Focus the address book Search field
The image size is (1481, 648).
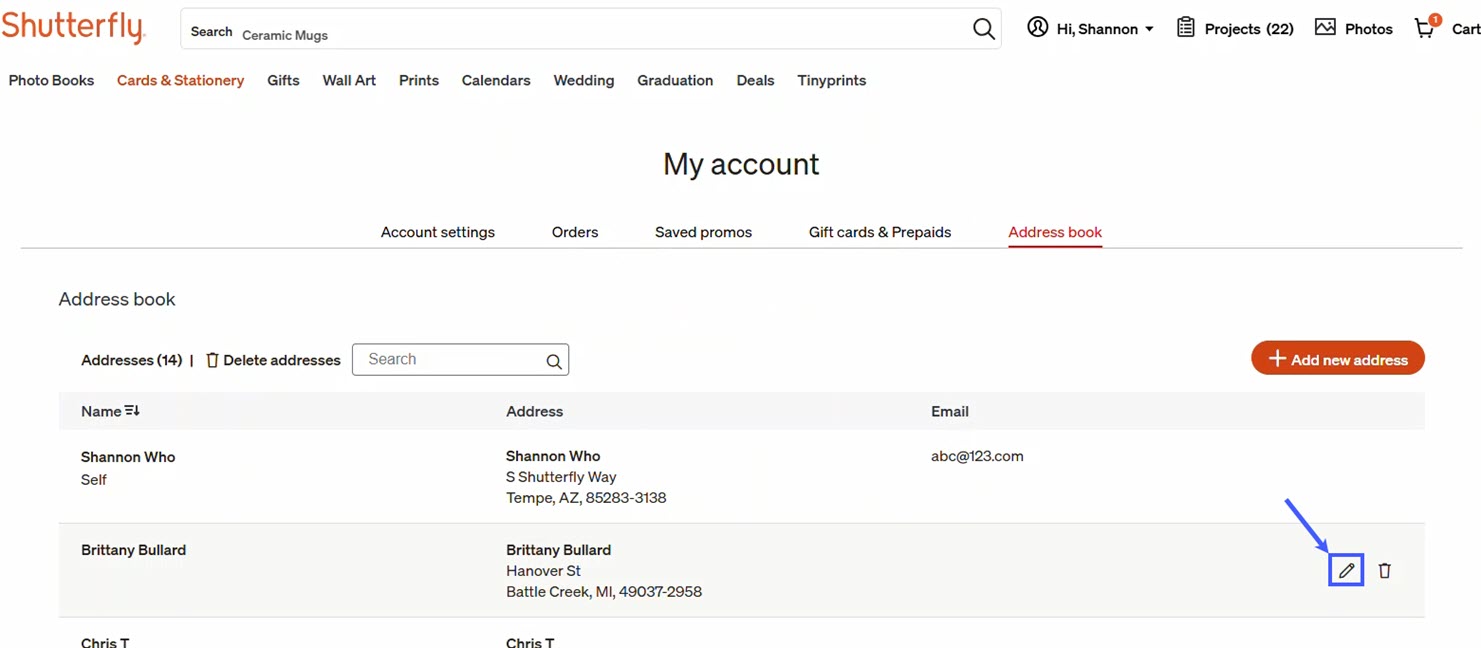(460, 360)
